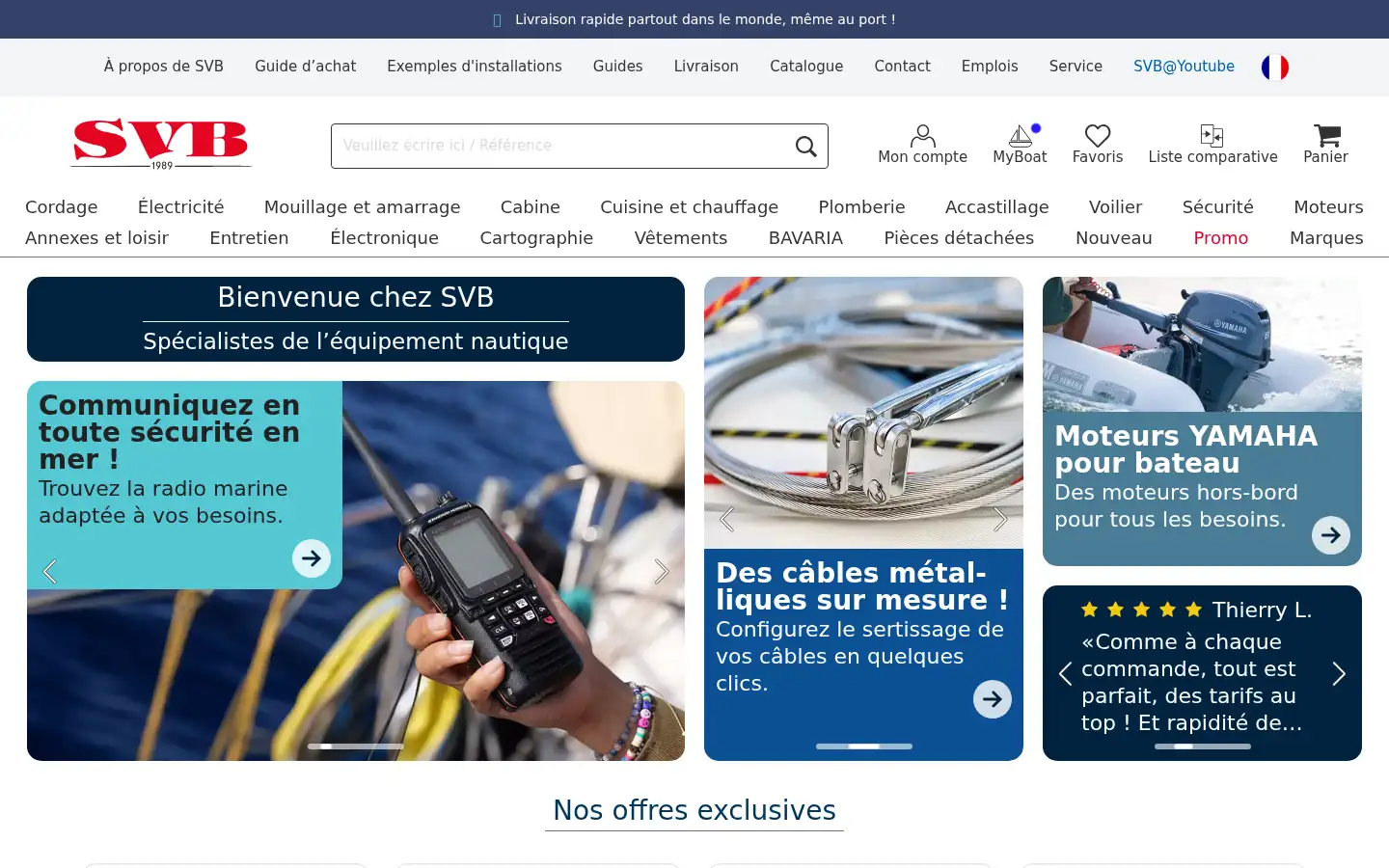1389x868 pixels.
Task: Show next customer review
Action: 1339,673
